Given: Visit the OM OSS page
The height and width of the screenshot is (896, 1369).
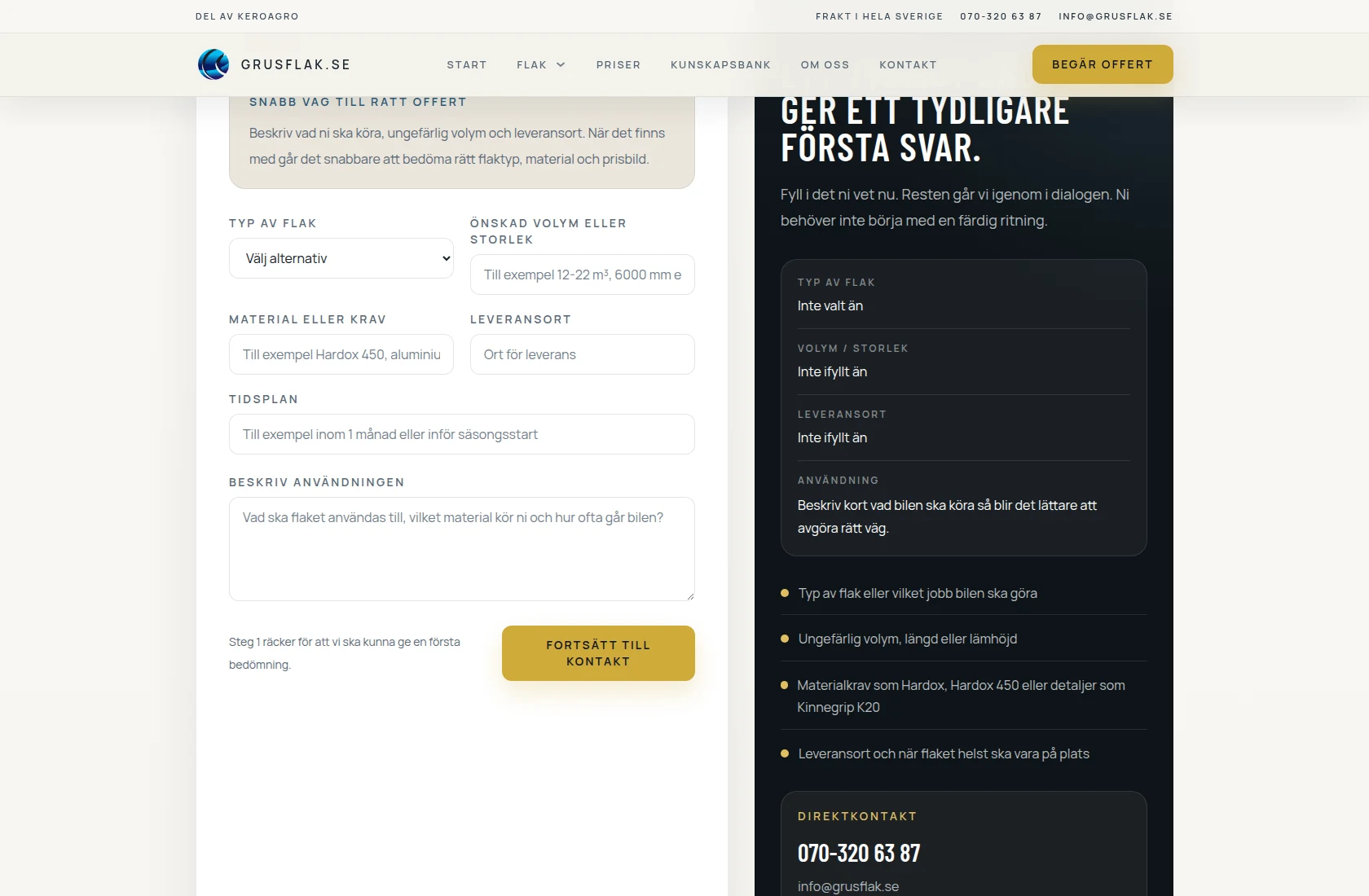Looking at the screenshot, I should click(x=824, y=65).
